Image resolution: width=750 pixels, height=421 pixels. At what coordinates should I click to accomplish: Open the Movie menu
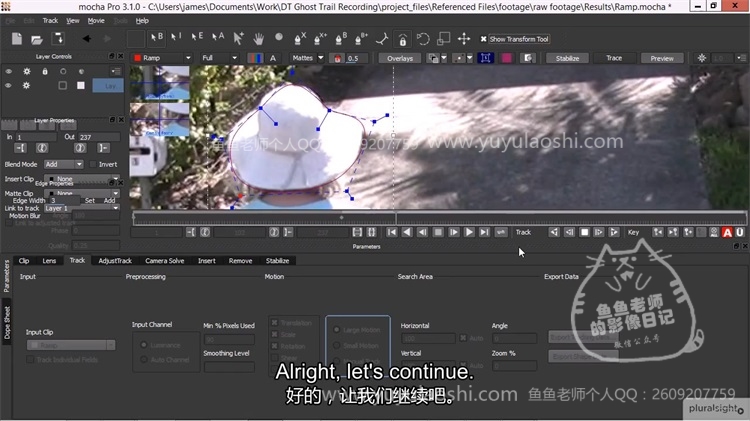tap(96, 21)
